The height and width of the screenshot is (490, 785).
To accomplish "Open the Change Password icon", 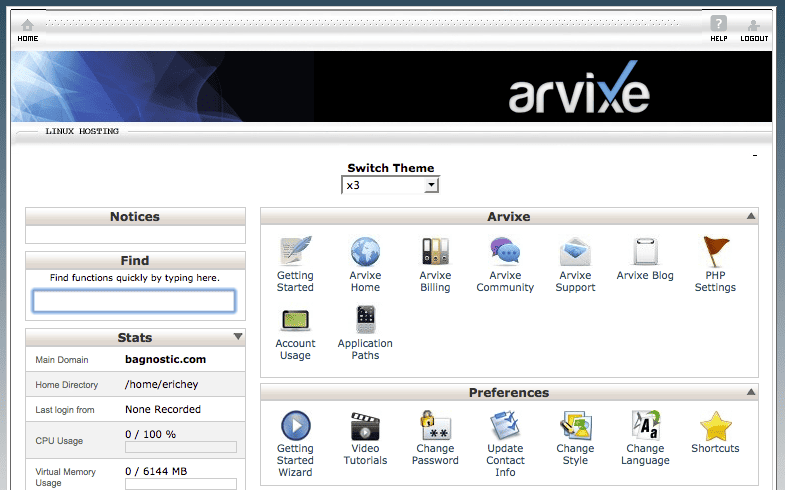I will 435,426.
